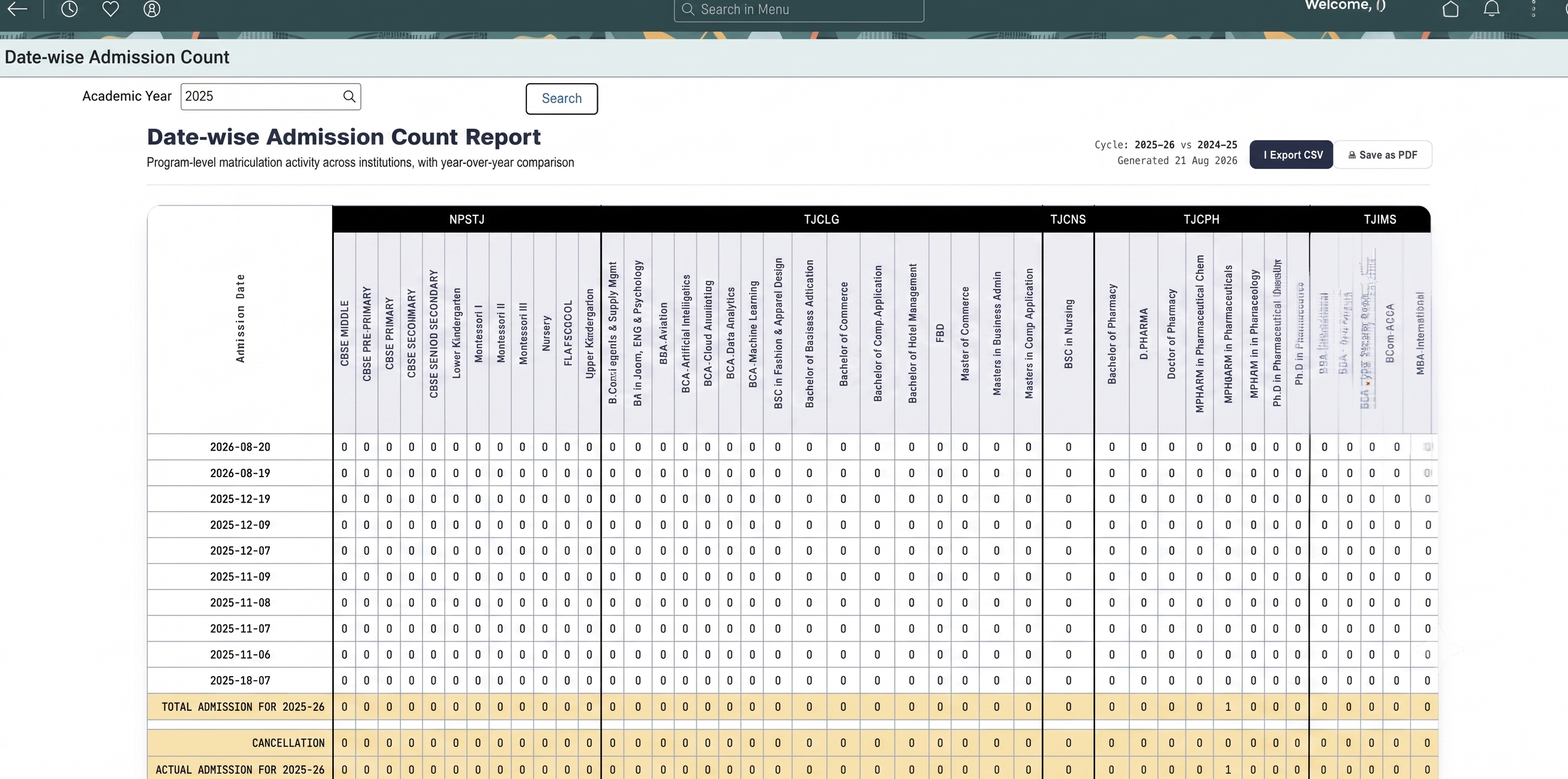Viewport: 1568px width, 779px height.
Task: Select the NPSTJ institution header
Action: [x=467, y=219]
